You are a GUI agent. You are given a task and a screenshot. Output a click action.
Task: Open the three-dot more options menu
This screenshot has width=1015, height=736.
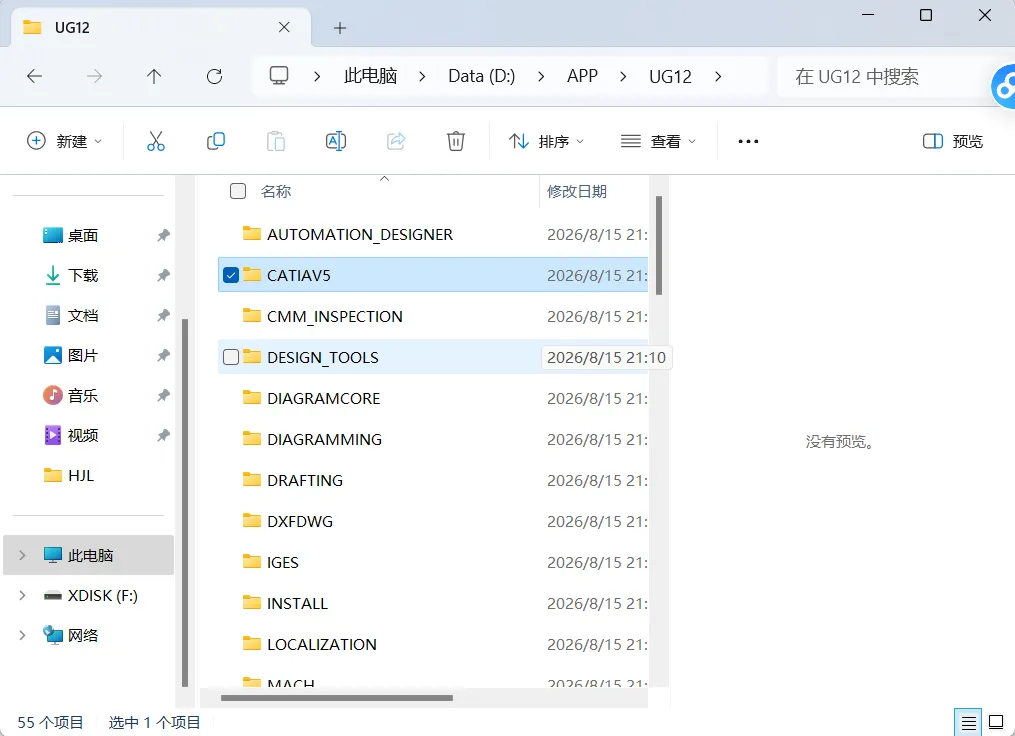[x=748, y=141]
